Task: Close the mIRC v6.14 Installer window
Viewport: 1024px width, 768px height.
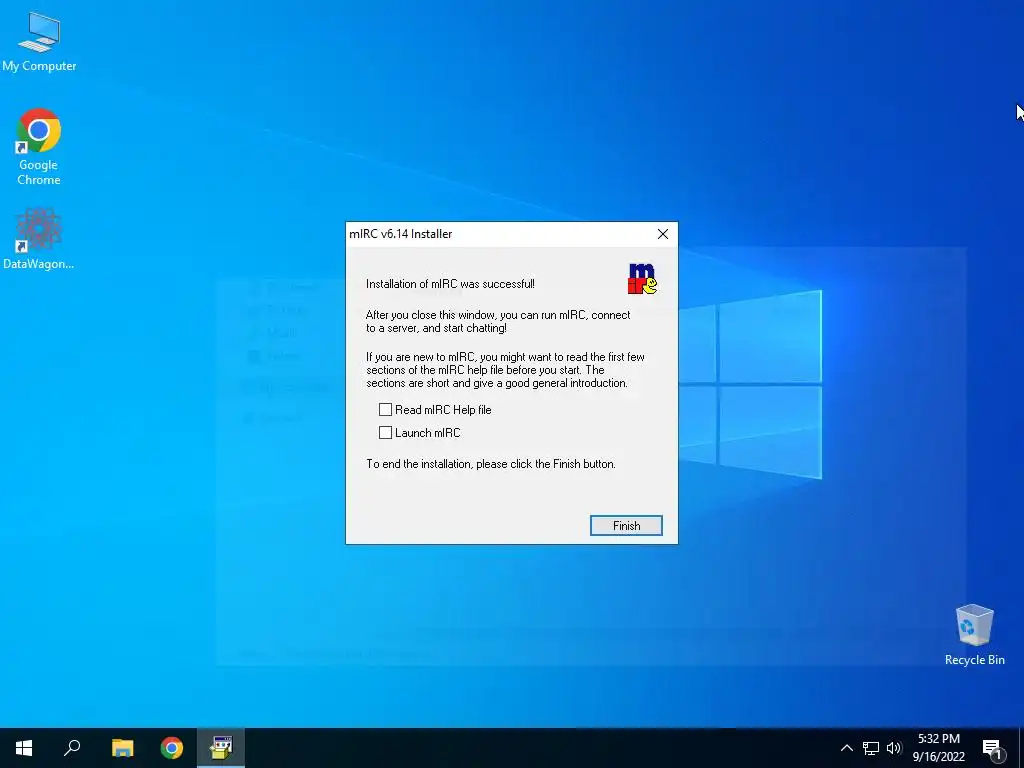Action: [x=662, y=234]
